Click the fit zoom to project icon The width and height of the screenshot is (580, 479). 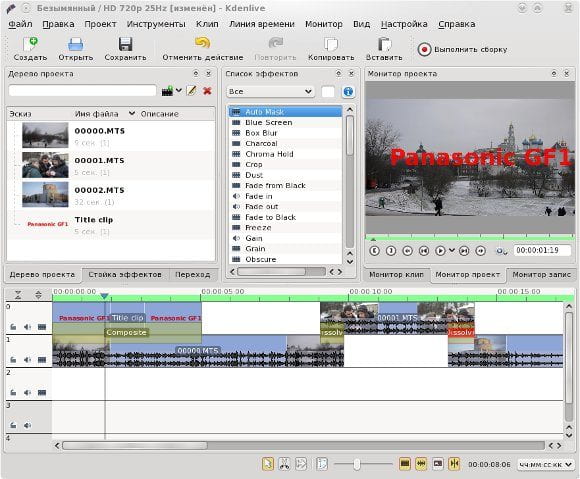(322, 463)
